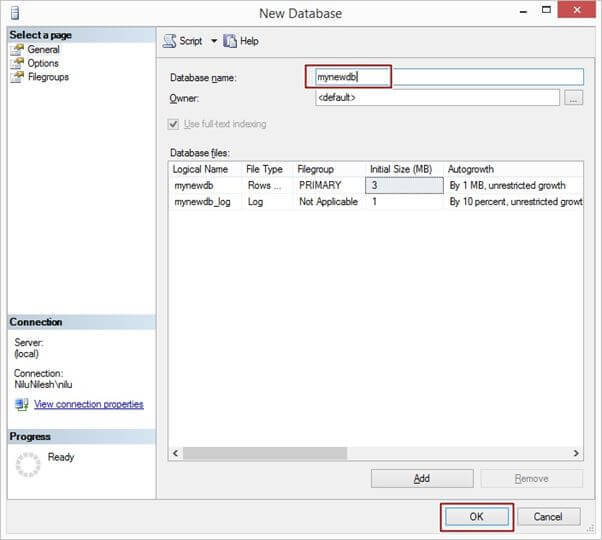
Task: Click 'By 1 MB, unrestricted growth' cell
Action: (x=514, y=185)
